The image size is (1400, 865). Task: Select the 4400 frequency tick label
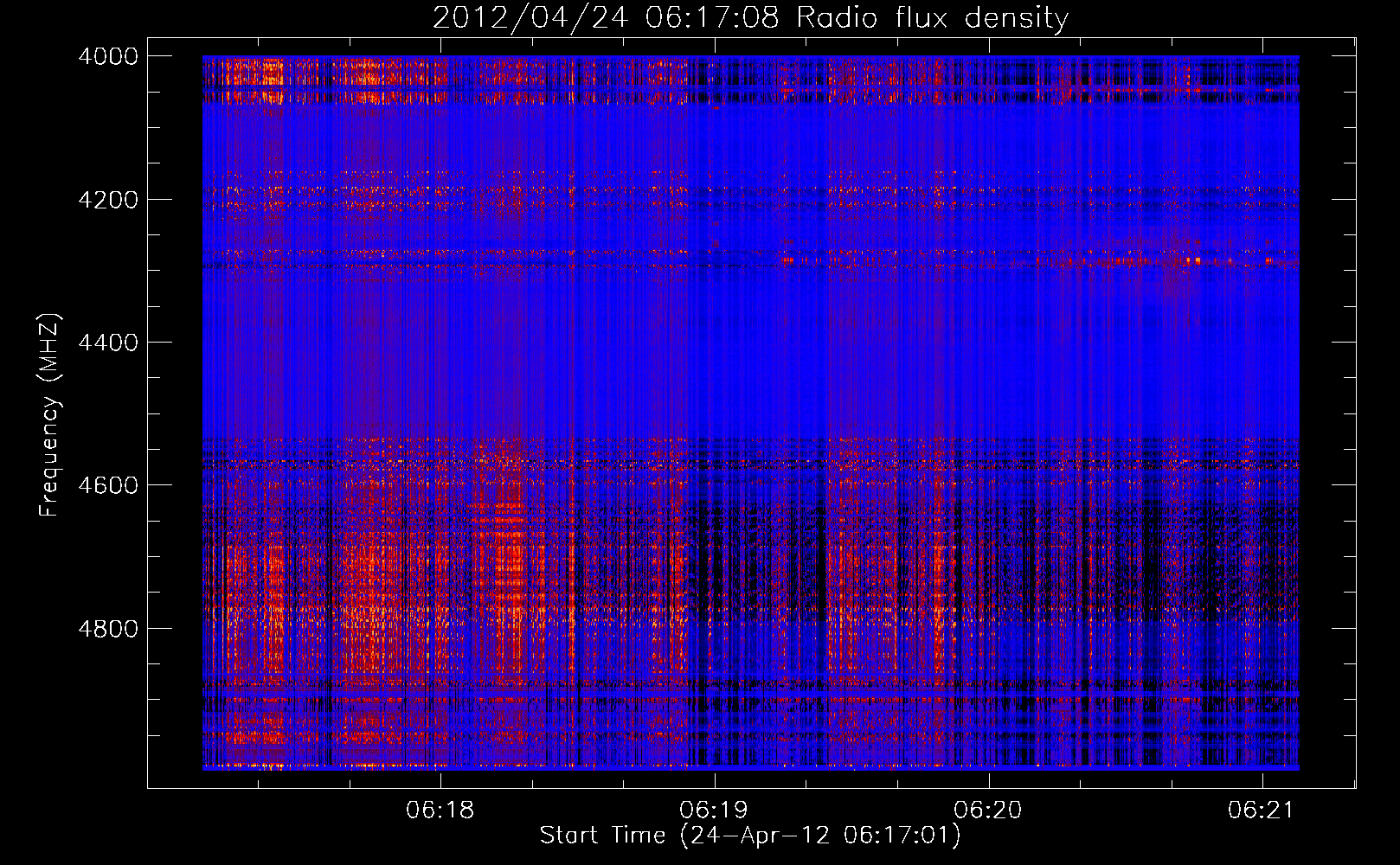(x=108, y=343)
